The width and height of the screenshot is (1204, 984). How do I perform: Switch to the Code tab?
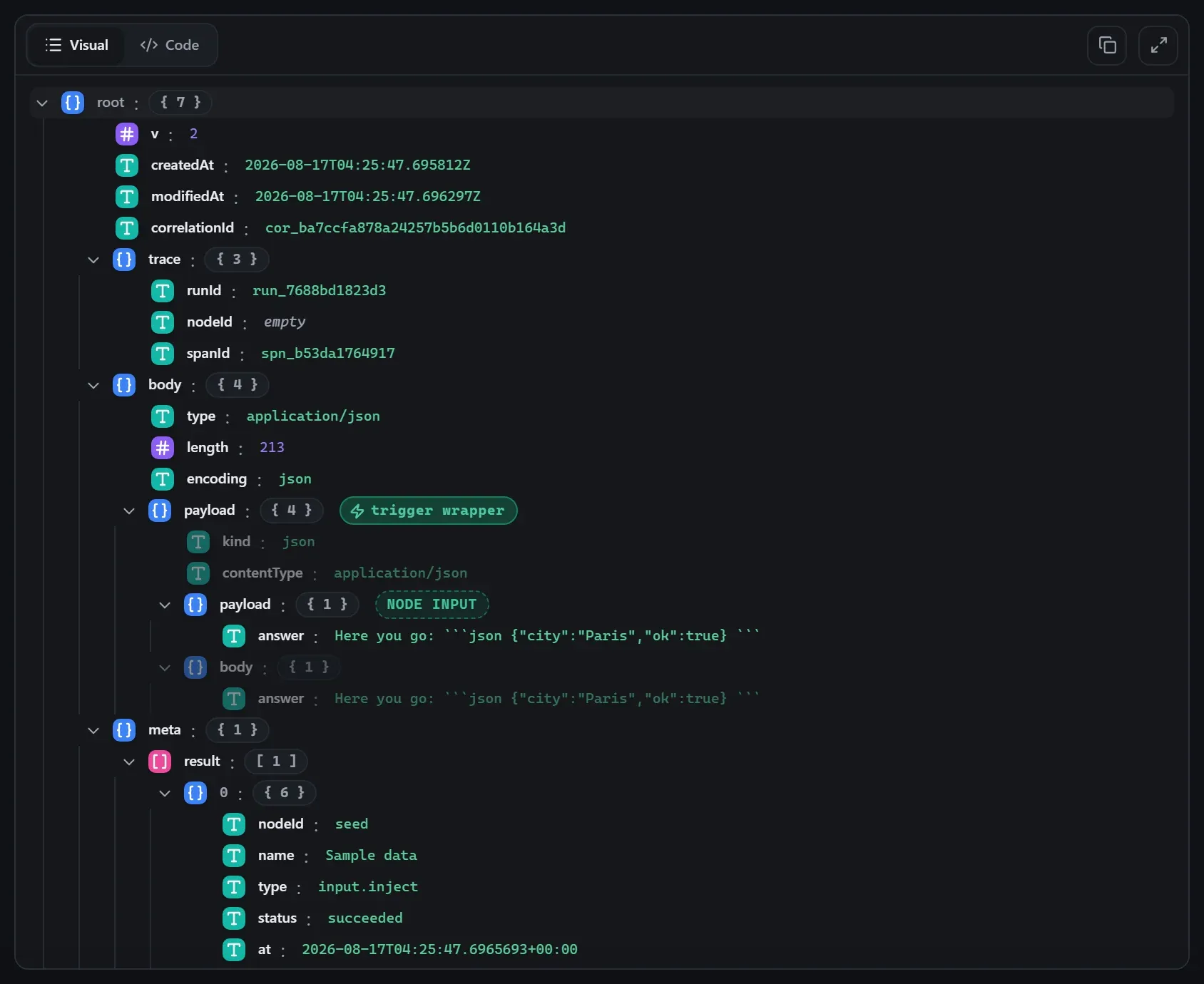pyautogui.click(x=170, y=45)
